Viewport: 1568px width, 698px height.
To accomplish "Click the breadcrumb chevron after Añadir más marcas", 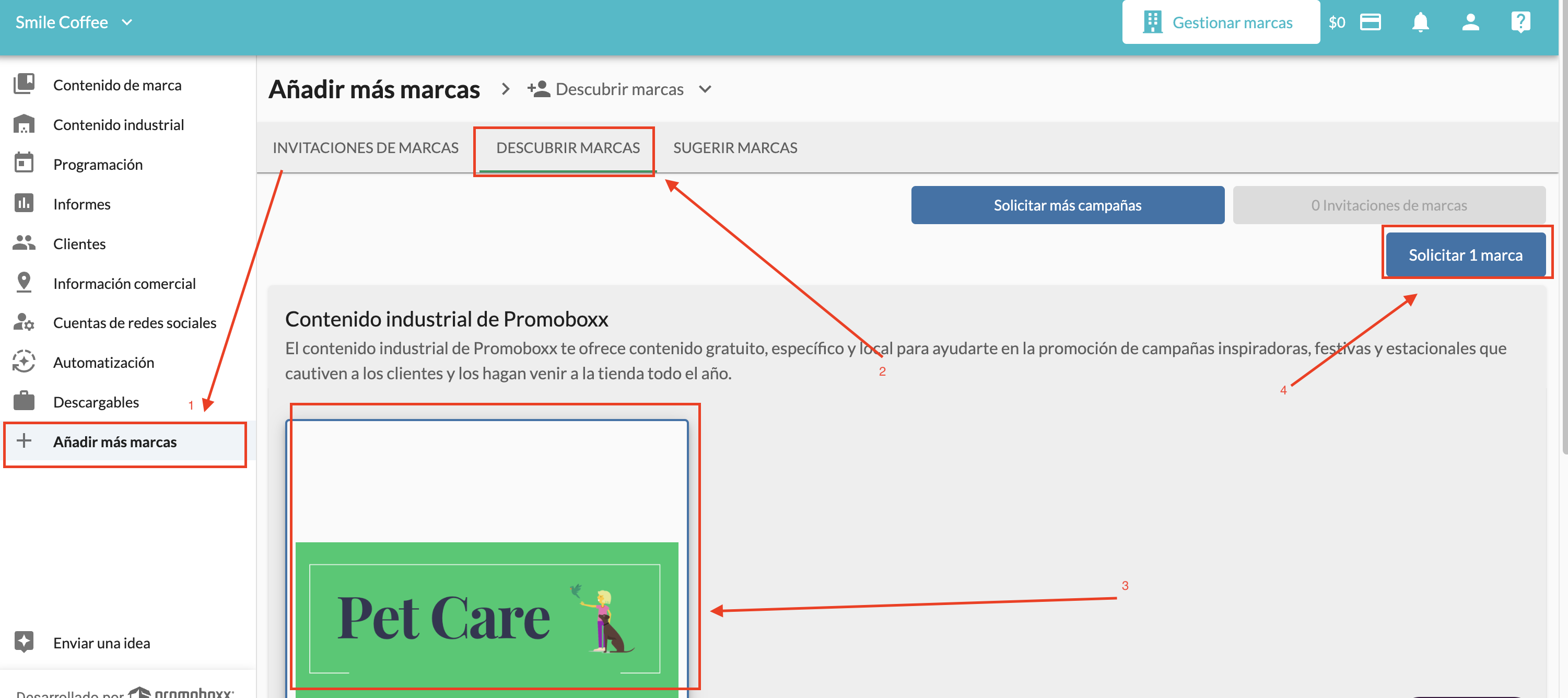I will click(x=505, y=89).
